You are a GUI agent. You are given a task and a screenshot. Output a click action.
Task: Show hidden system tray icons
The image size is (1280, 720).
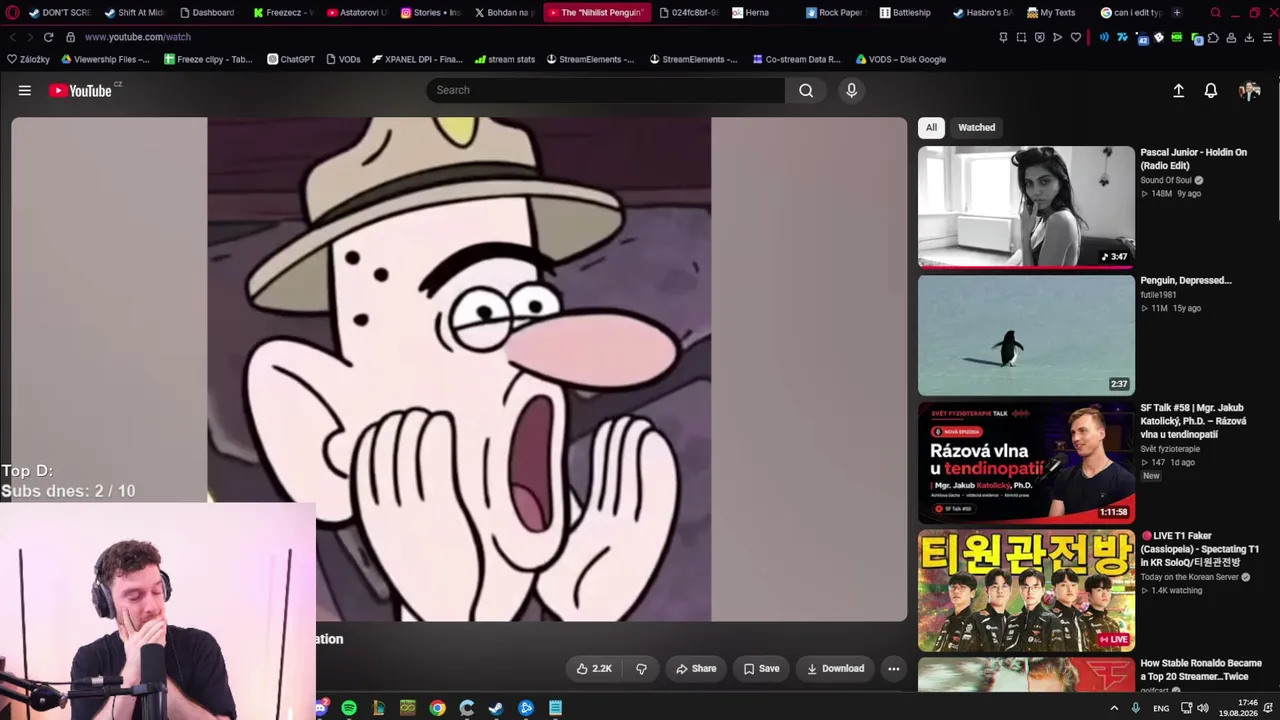tap(1115, 708)
